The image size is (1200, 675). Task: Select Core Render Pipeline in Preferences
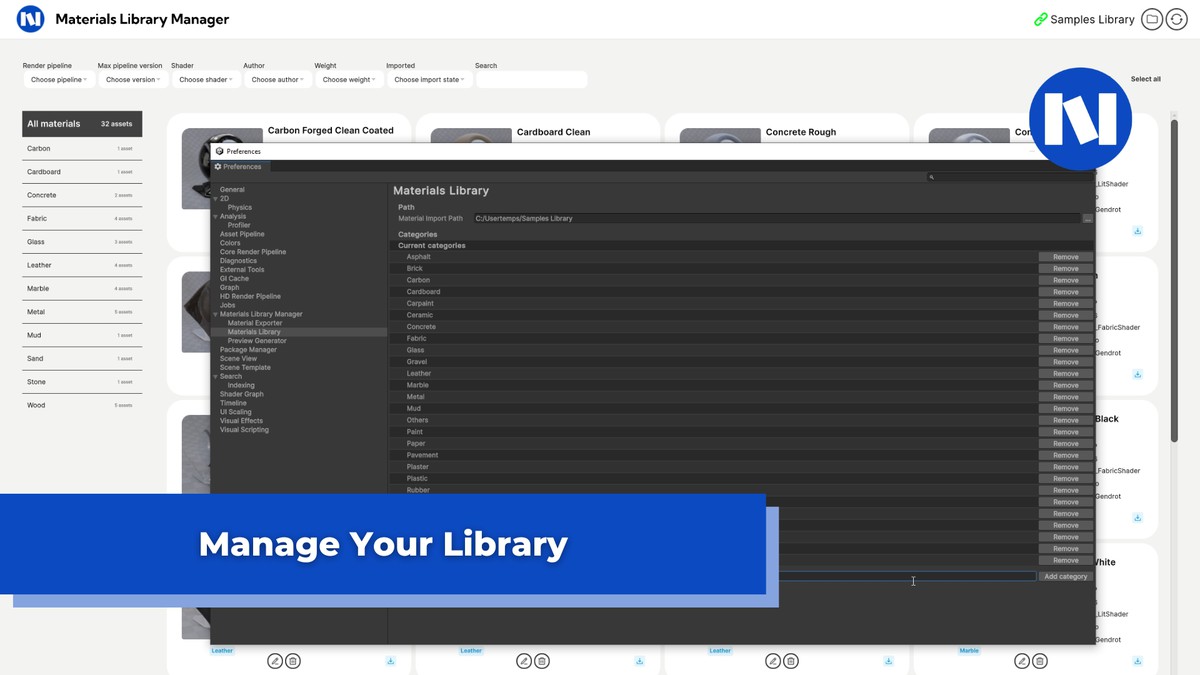(253, 252)
